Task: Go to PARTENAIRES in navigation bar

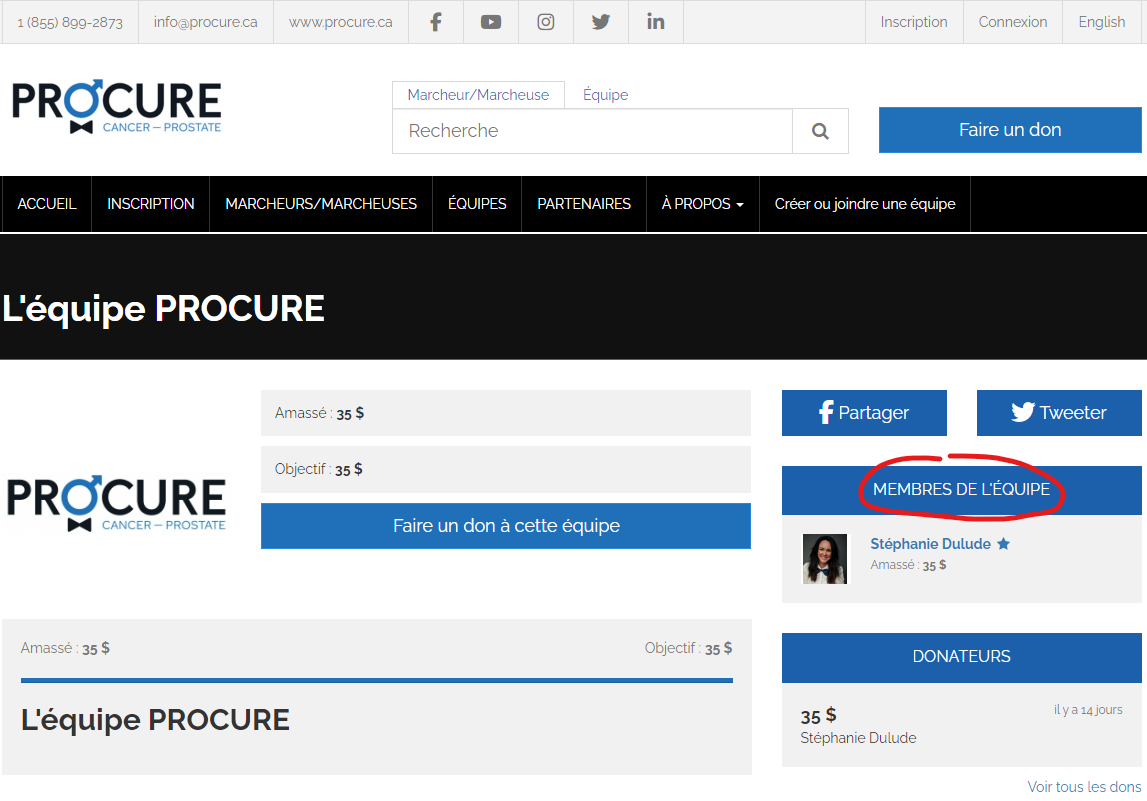Action: click(584, 204)
